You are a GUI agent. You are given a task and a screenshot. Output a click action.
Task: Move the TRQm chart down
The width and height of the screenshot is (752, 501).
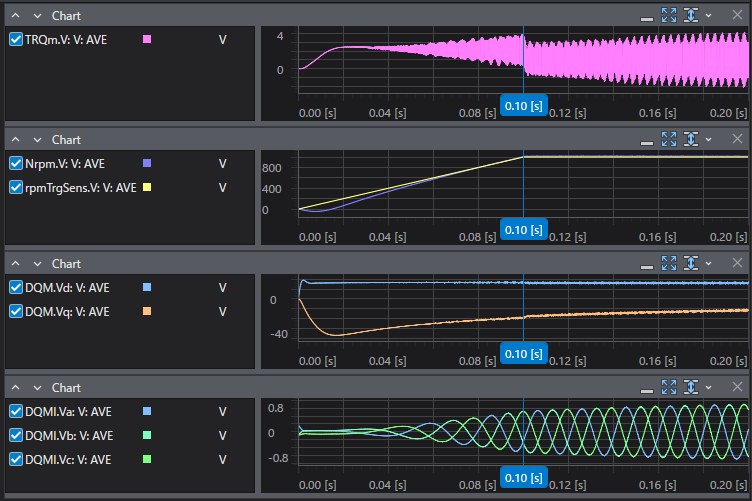[37, 16]
